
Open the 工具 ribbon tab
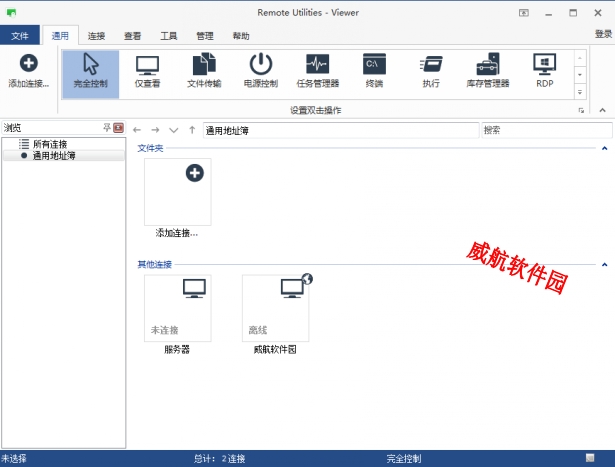tap(168, 35)
